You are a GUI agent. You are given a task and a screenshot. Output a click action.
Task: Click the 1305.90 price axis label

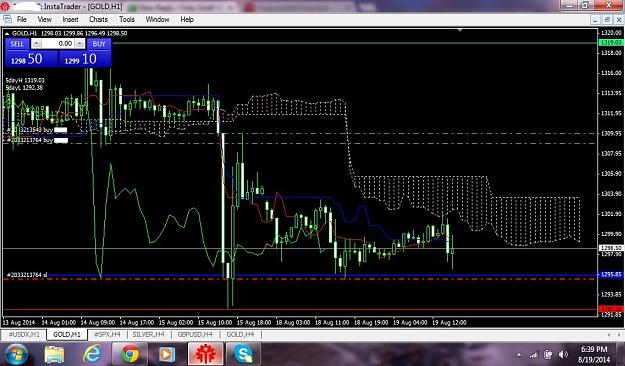(x=611, y=174)
